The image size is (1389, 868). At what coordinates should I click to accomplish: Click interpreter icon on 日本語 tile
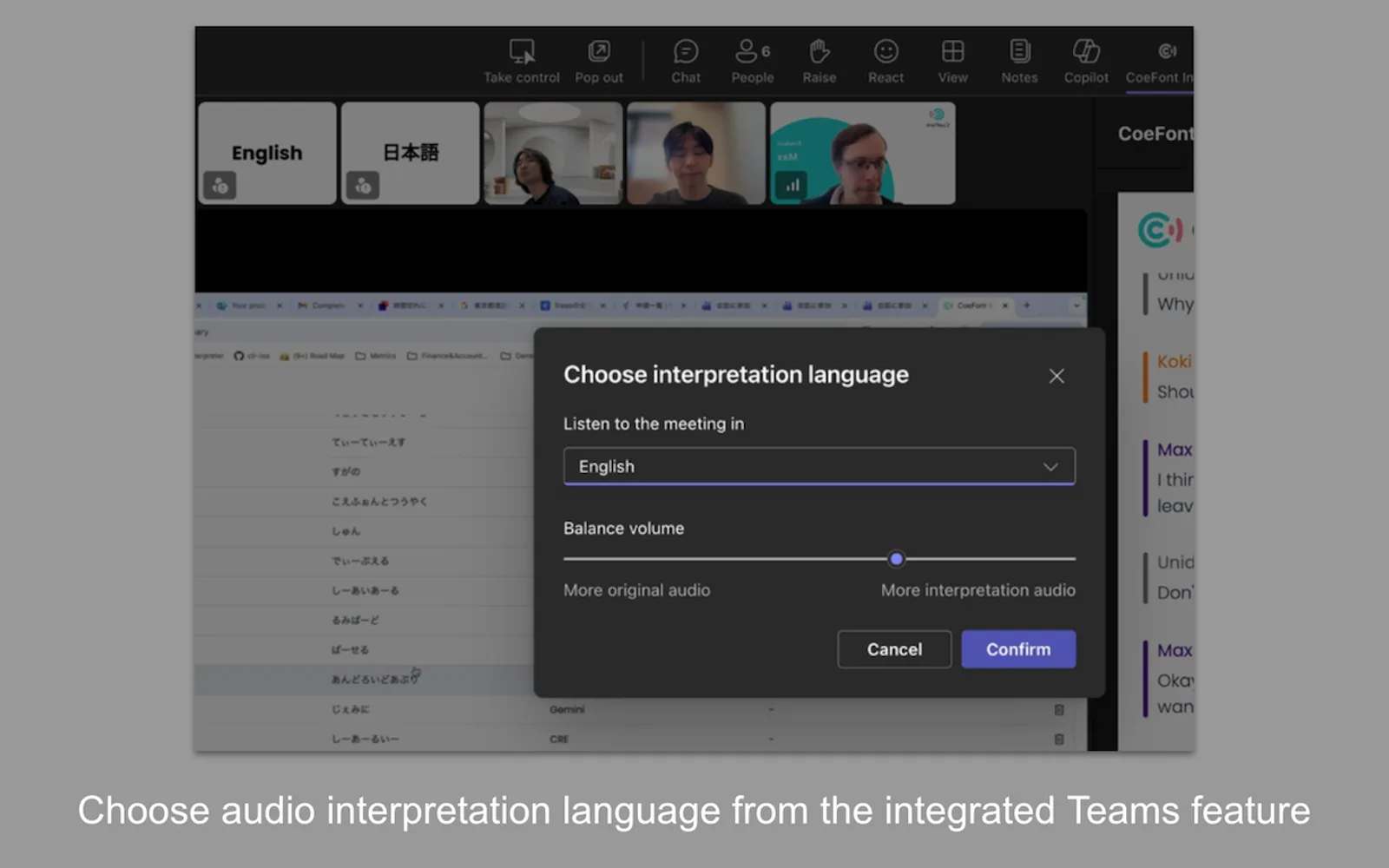tap(363, 185)
